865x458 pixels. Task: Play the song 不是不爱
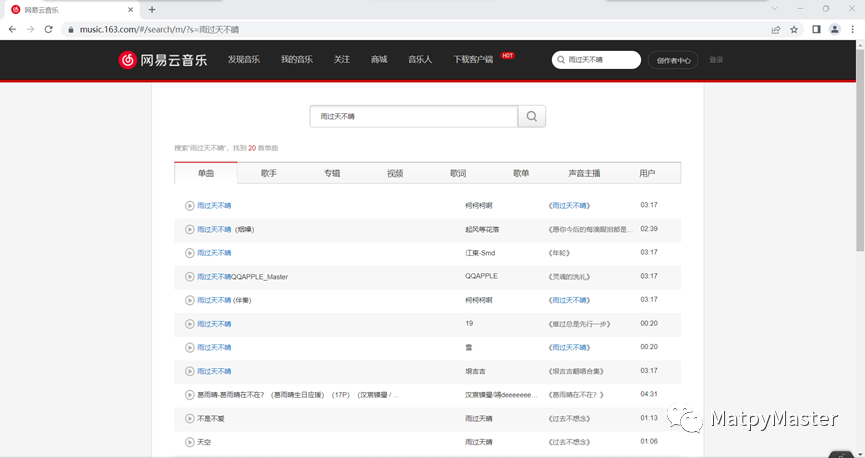click(x=190, y=419)
